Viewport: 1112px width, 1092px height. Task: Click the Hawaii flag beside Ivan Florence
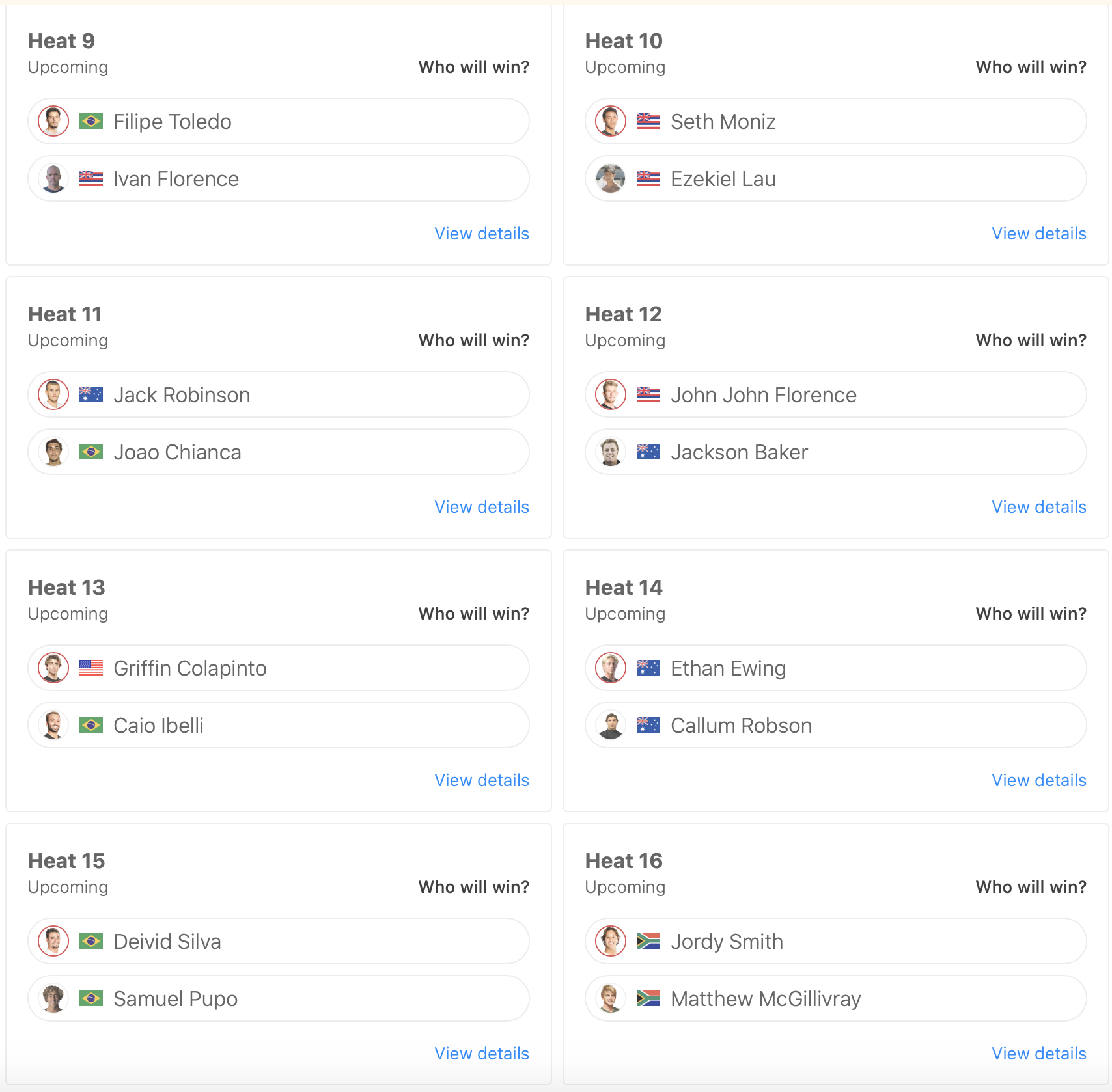pos(91,179)
